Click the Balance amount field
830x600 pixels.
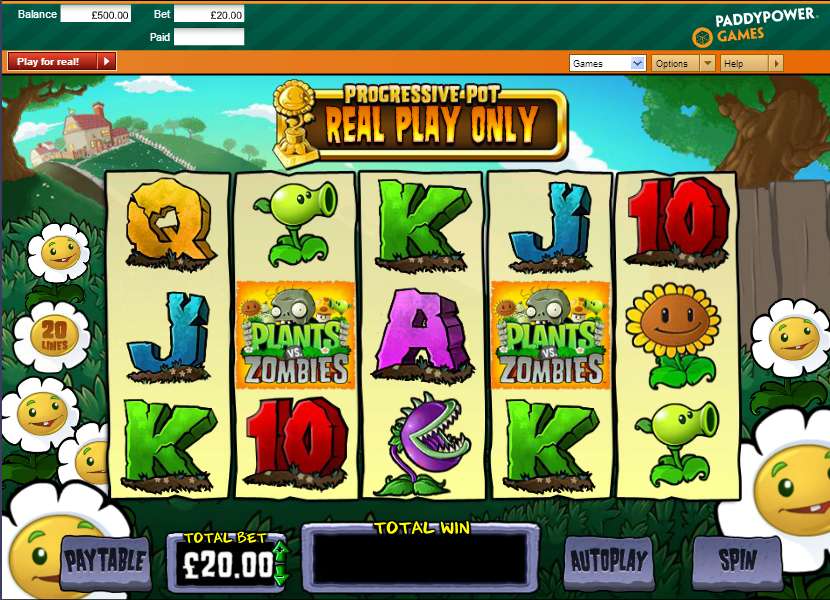pyautogui.click(x=96, y=14)
